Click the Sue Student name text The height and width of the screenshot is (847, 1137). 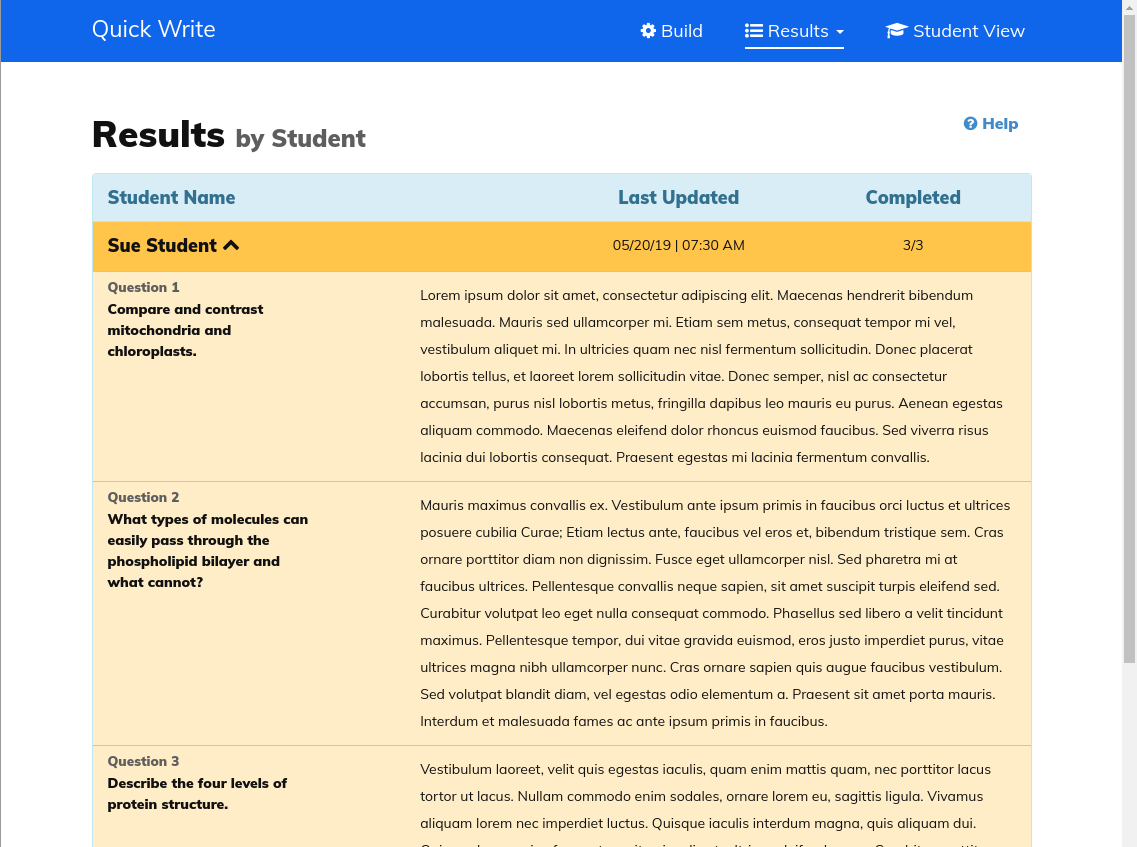[162, 245]
